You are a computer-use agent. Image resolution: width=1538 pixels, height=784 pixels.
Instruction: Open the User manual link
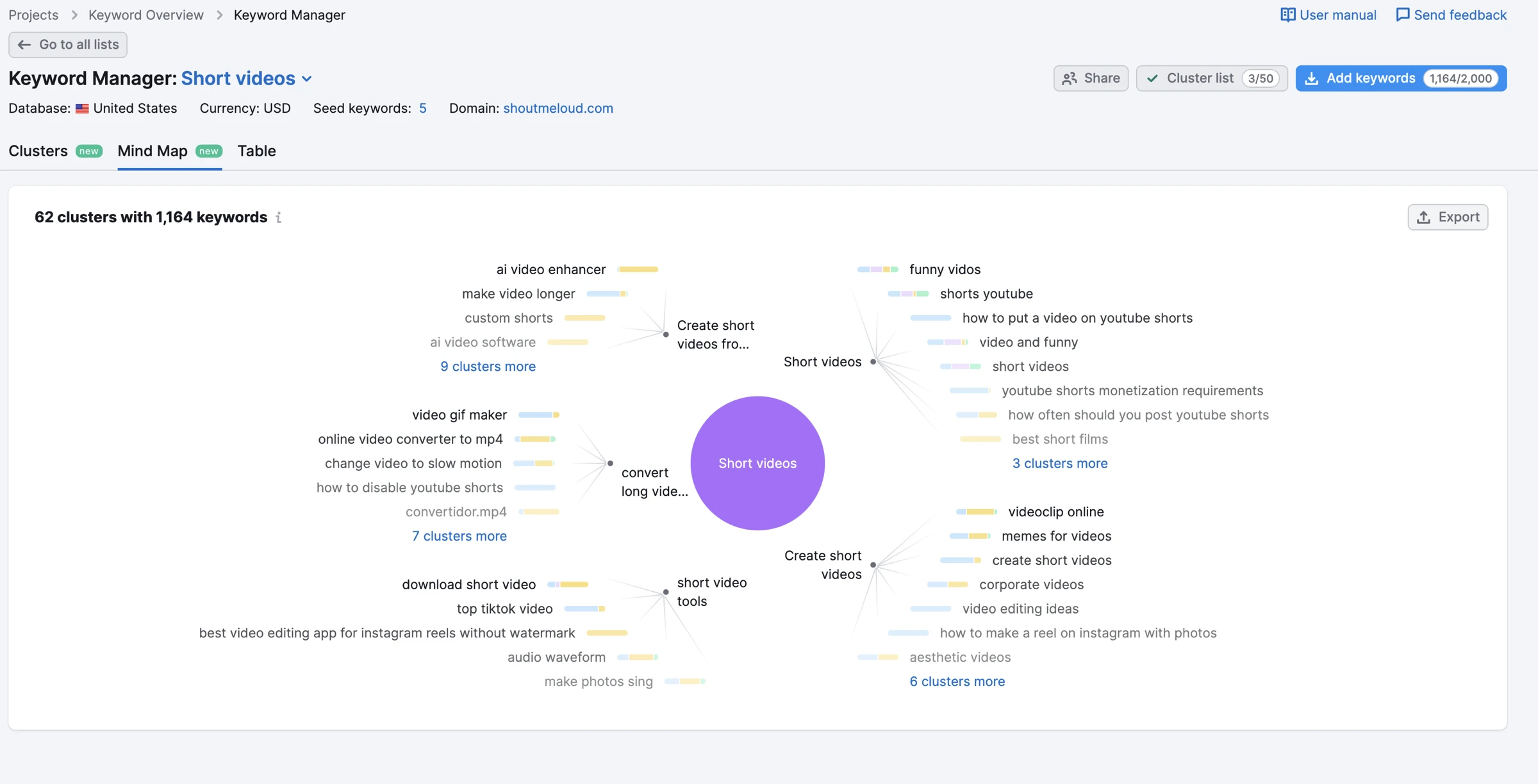(1328, 15)
